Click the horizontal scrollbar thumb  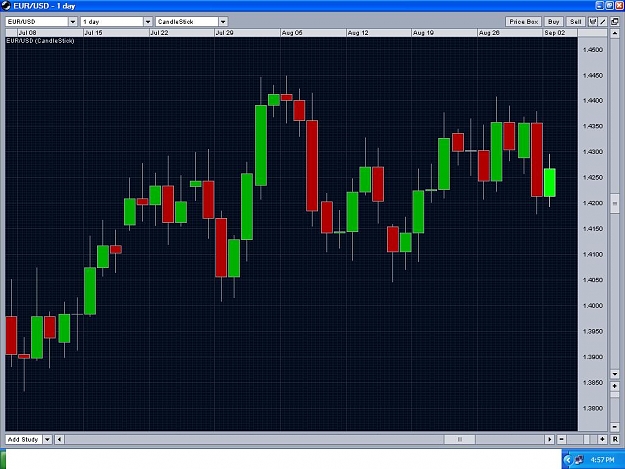pyautogui.click(x=460, y=440)
